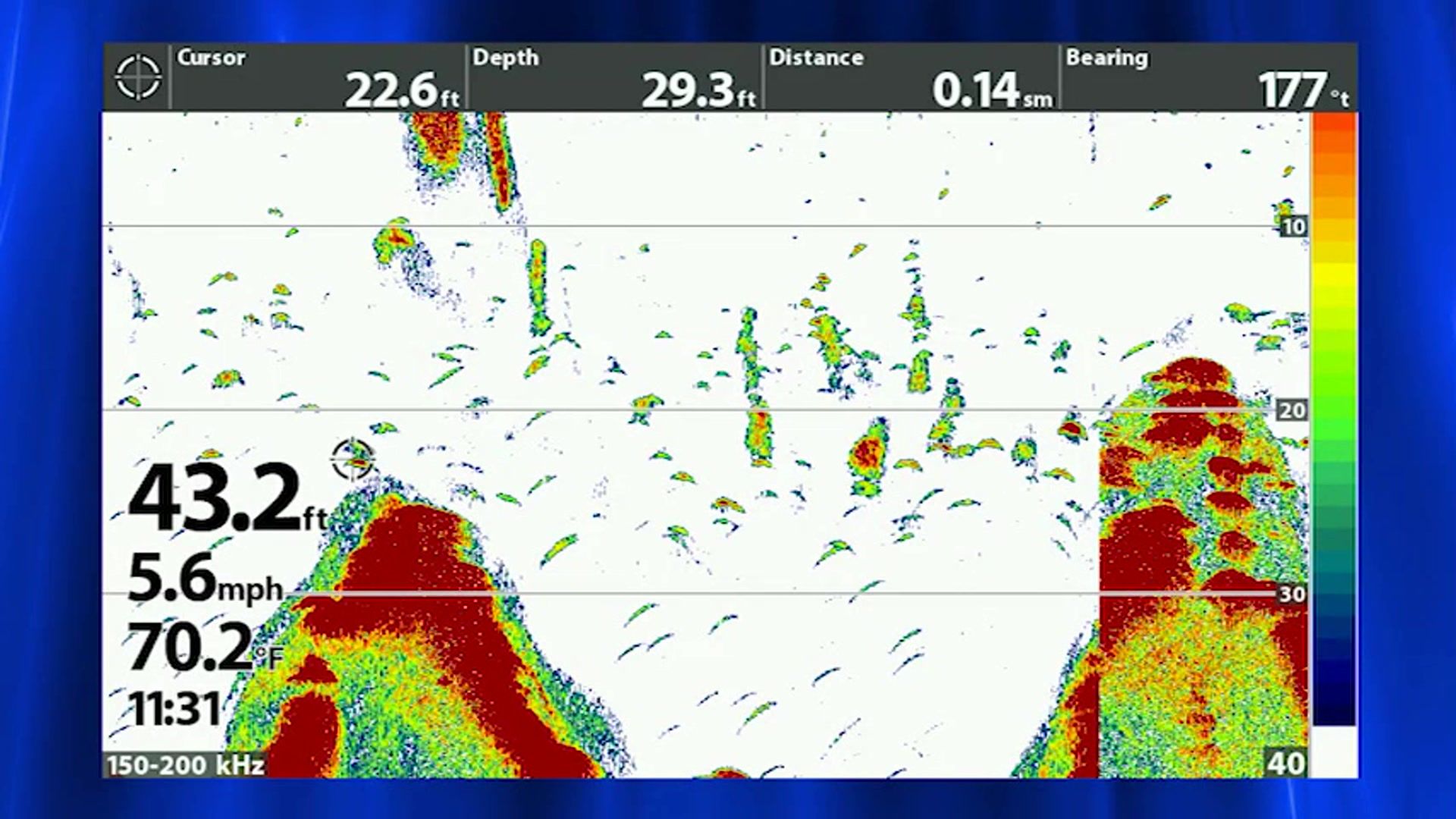Click the Depth label in header
This screenshot has width=1456, height=819.
click(x=505, y=58)
